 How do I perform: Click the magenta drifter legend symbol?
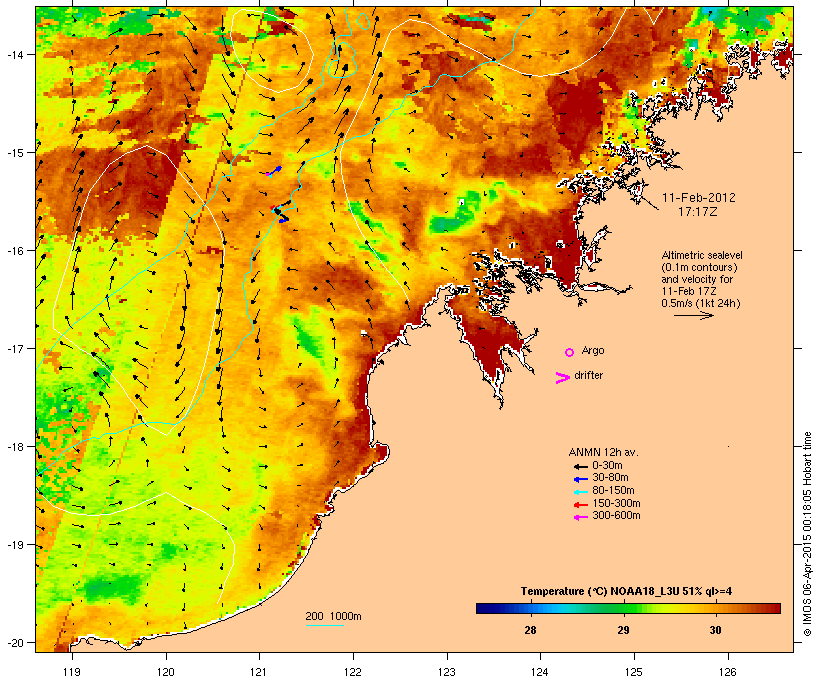pyautogui.click(x=562, y=378)
